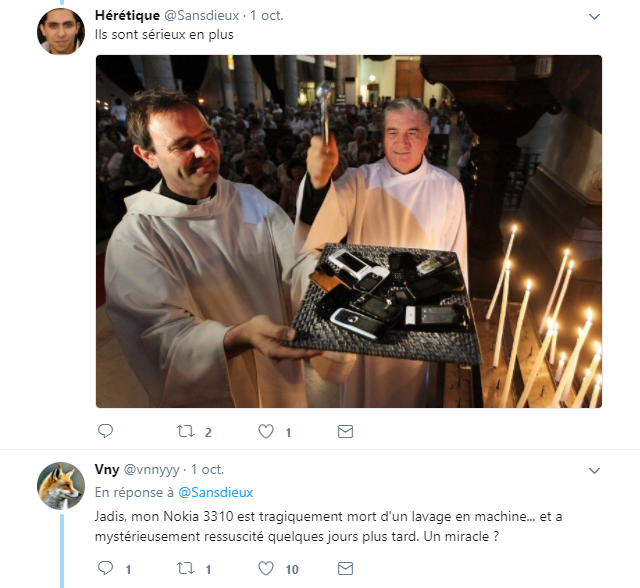Viewport: 640px width, 588px height.
Task: Open Hérétique tweet options chevron
Action: point(594,17)
